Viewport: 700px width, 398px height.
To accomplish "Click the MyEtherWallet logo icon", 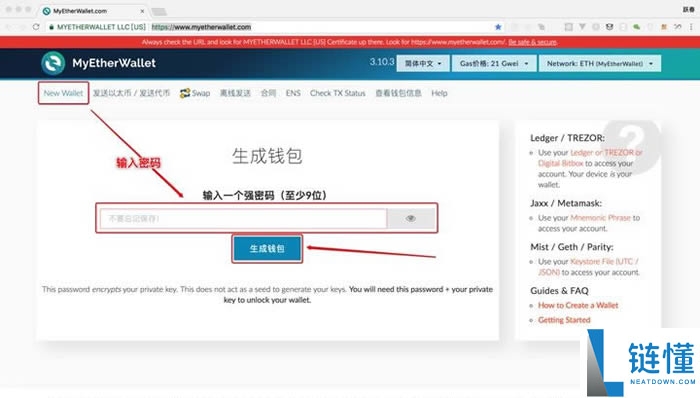I will (x=53, y=63).
